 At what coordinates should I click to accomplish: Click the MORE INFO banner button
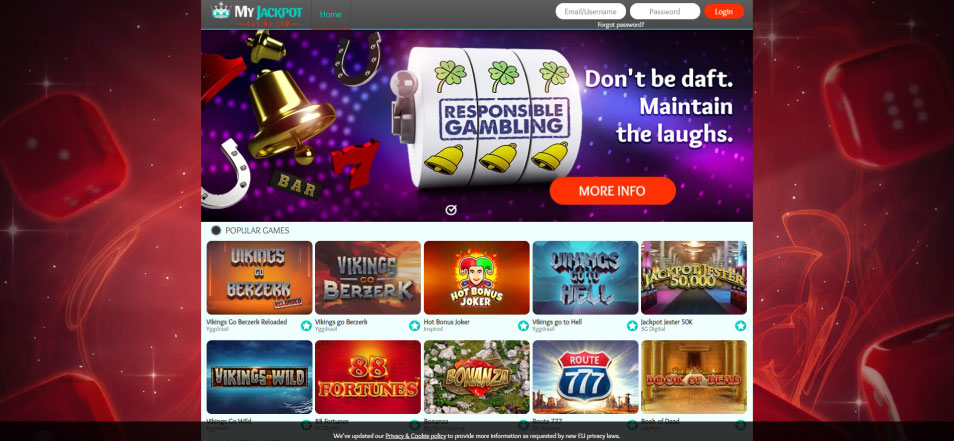click(612, 191)
